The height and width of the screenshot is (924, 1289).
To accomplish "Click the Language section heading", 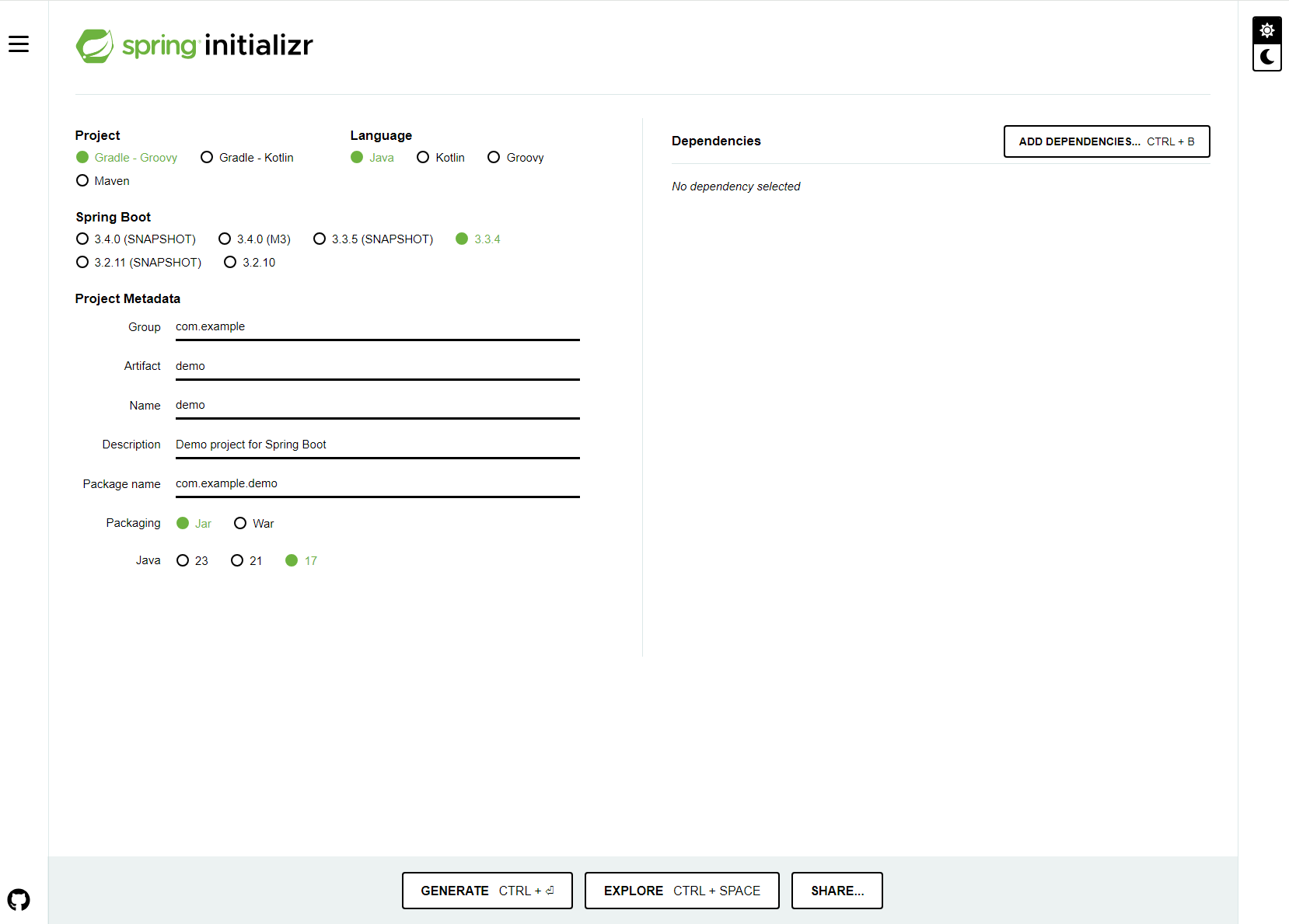I will (x=381, y=135).
